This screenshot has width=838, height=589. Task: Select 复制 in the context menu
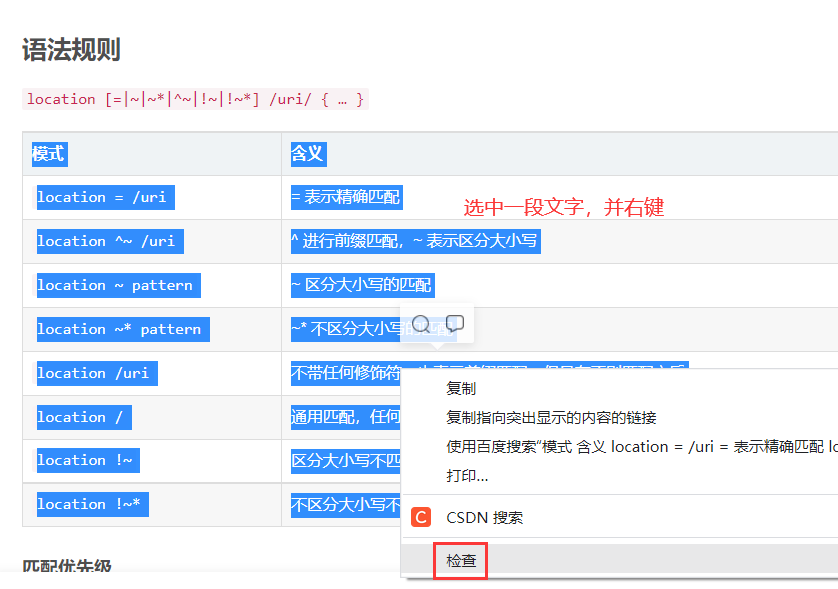(x=461, y=388)
